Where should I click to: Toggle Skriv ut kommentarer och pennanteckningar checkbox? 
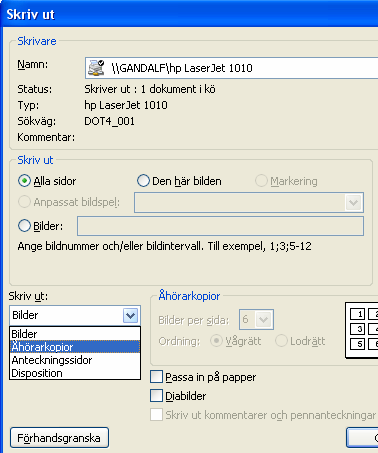(157, 415)
